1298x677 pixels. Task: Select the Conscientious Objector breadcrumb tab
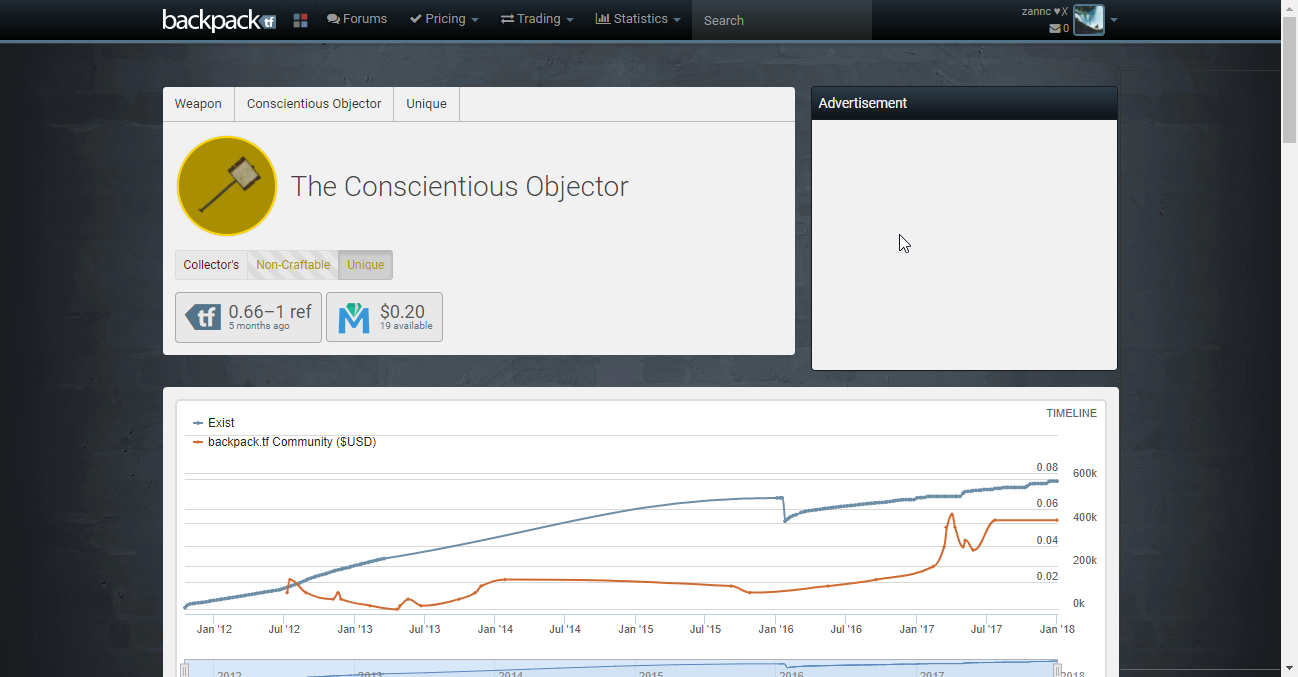(x=314, y=104)
